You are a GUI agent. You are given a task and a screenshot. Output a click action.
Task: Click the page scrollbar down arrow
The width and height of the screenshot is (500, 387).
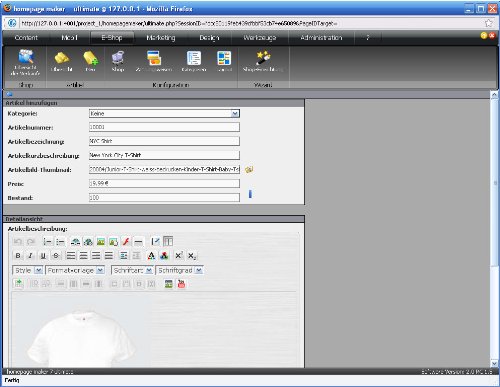[x=494, y=363]
